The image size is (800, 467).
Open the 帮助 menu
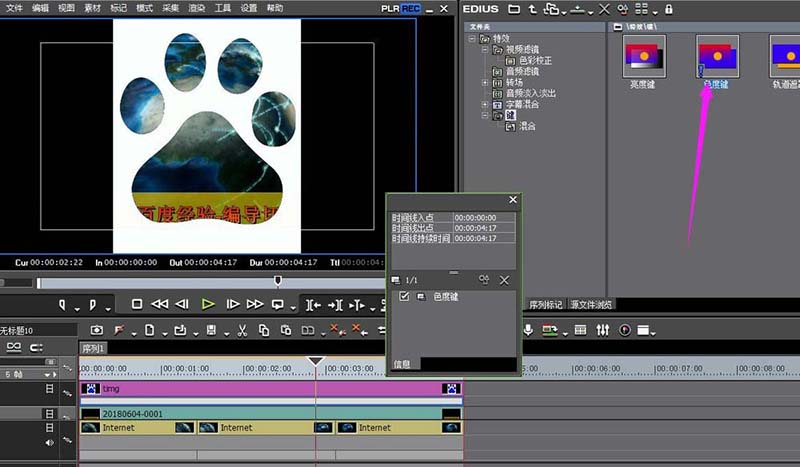pyautogui.click(x=274, y=8)
